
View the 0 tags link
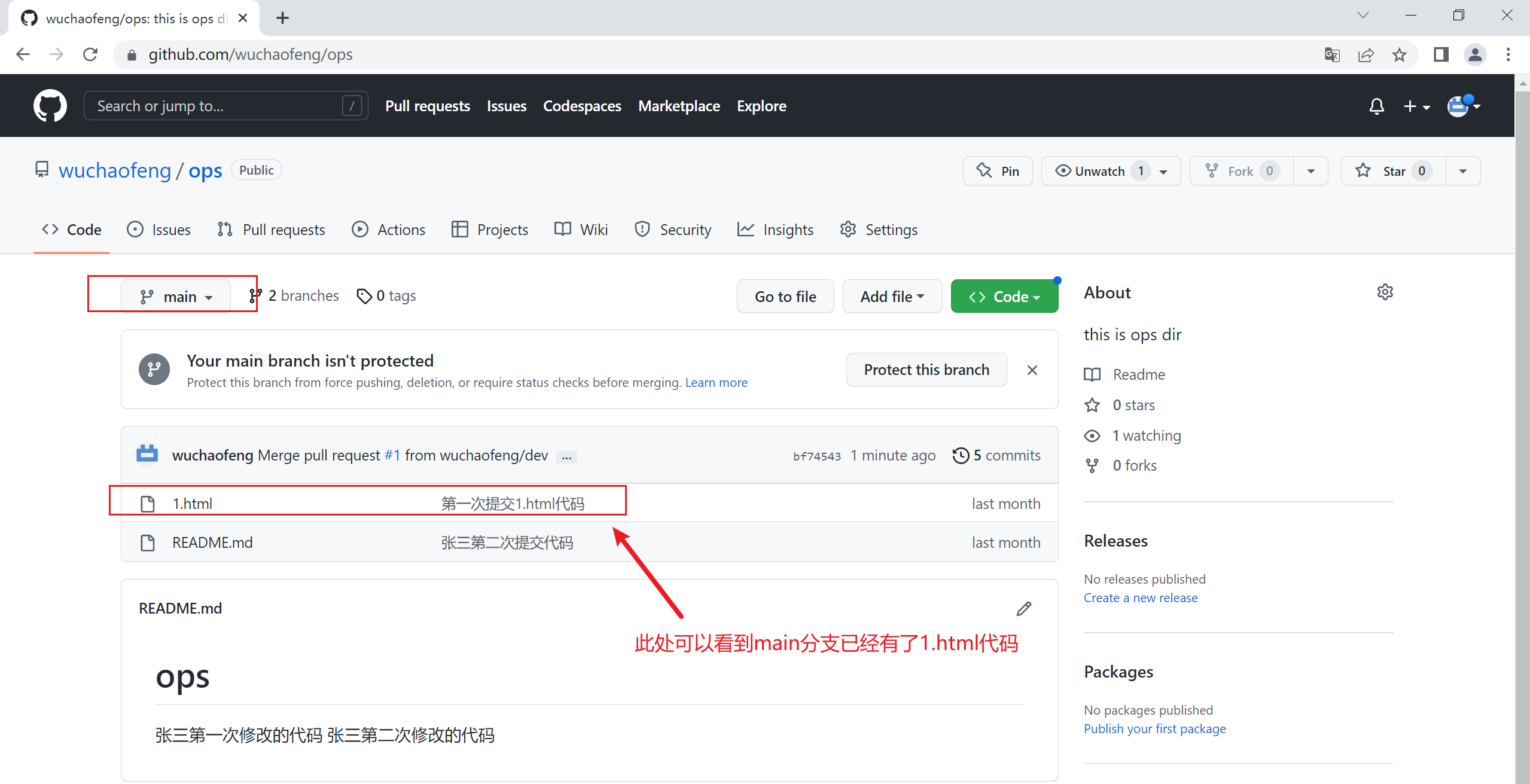[x=386, y=296]
